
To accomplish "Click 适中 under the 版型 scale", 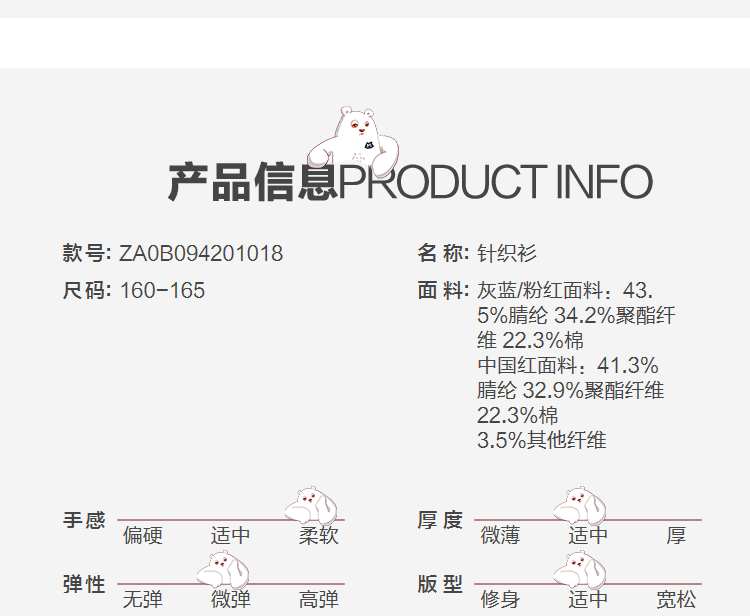I will point(588,599).
